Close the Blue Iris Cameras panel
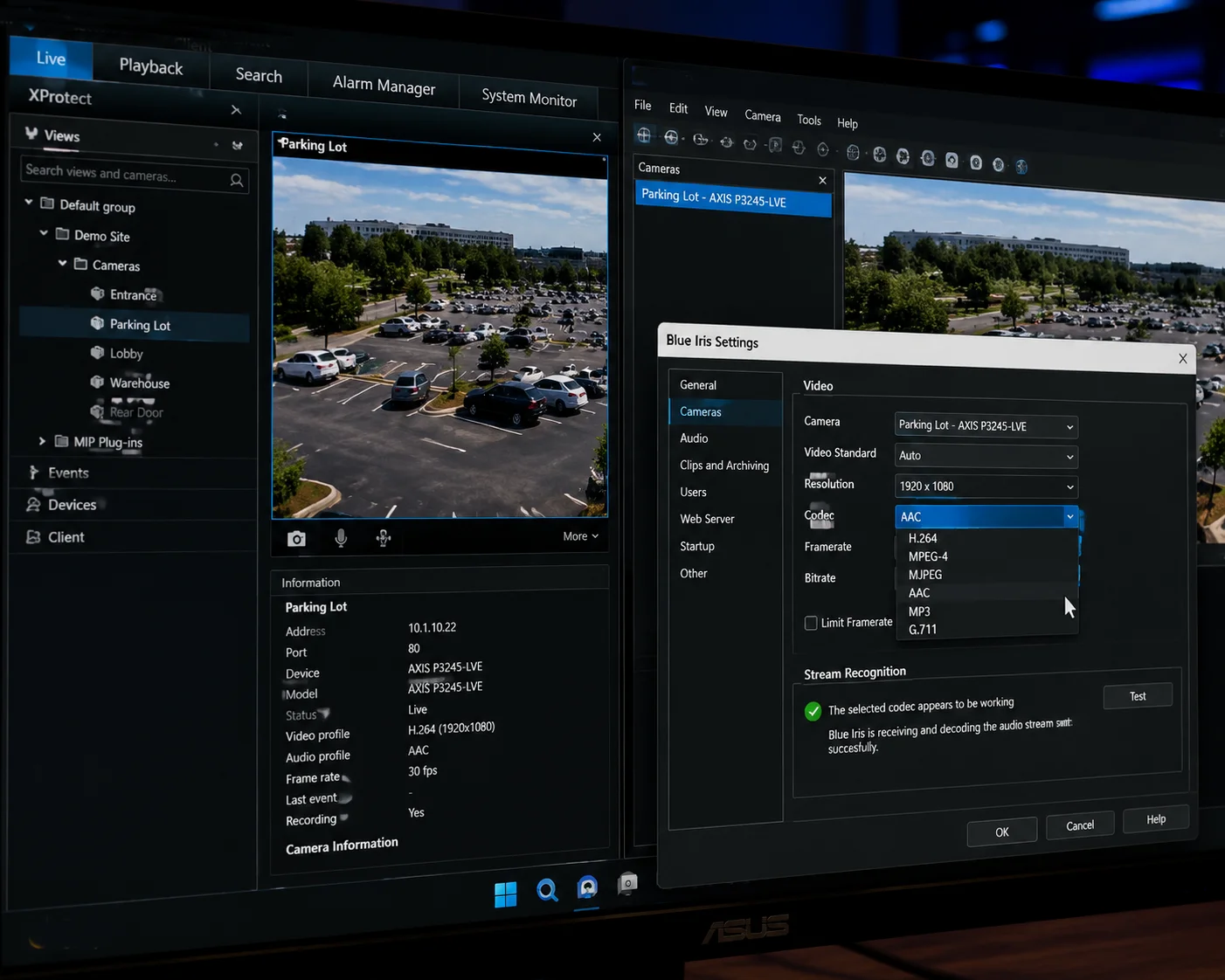This screenshot has height=980, width=1225. click(822, 180)
